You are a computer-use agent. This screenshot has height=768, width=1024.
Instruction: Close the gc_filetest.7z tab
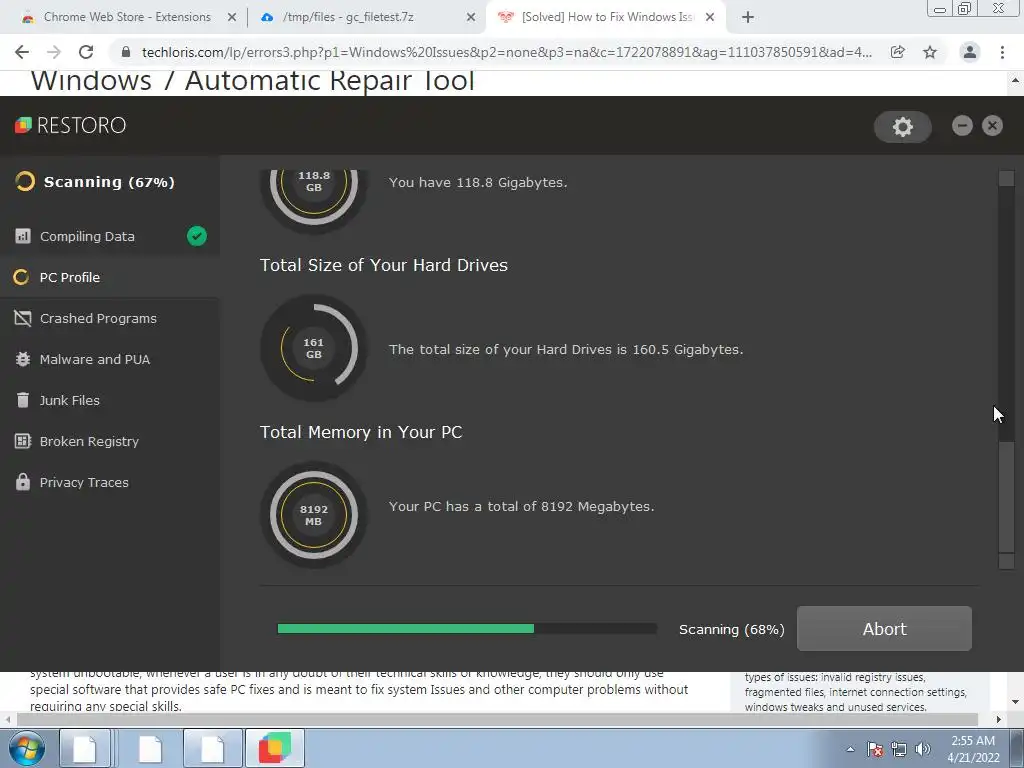pyautogui.click(x=471, y=18)
